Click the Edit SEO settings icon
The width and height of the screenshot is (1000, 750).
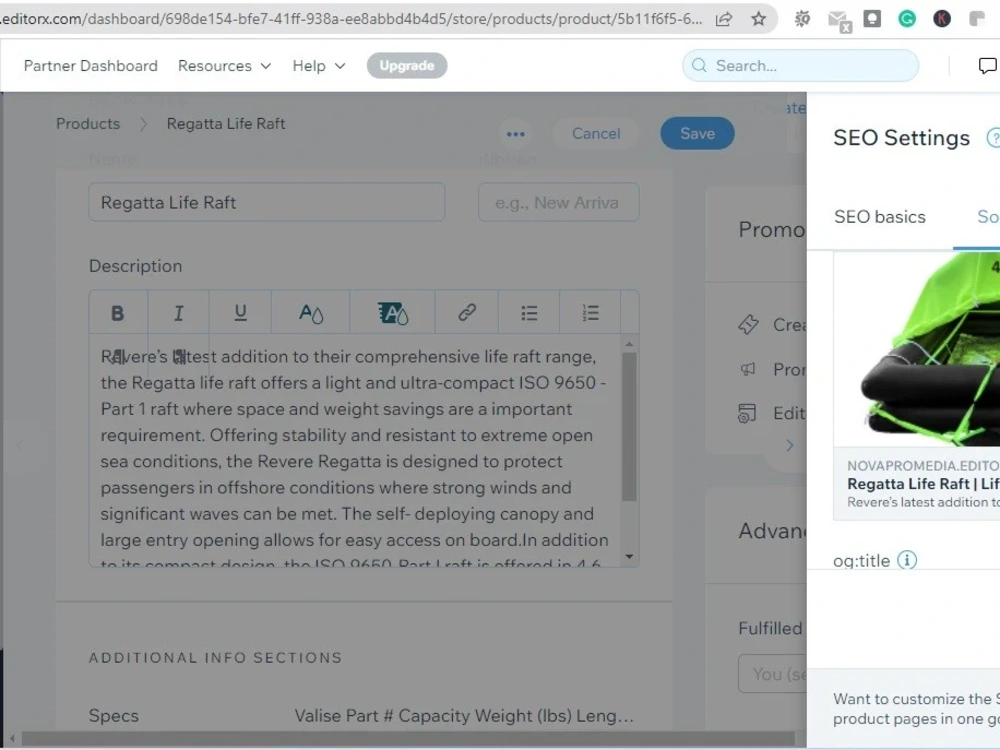(x=747, y=413)
